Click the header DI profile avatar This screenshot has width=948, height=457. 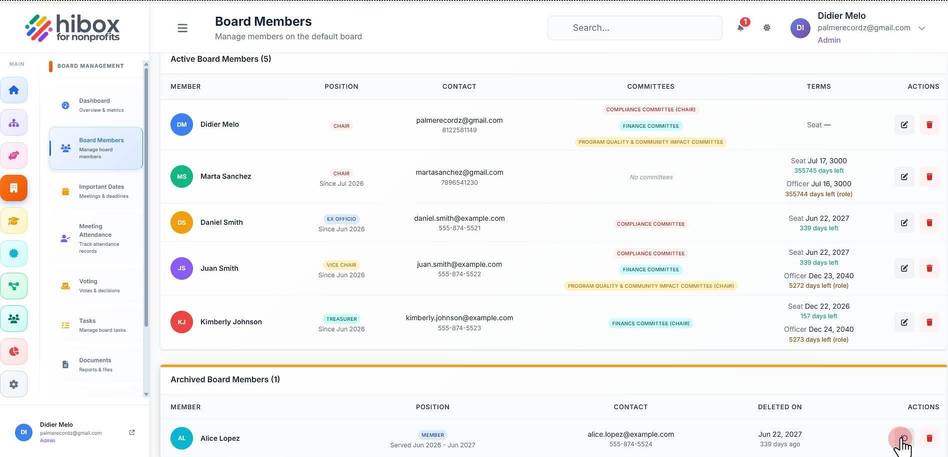(x=800, y=28)
